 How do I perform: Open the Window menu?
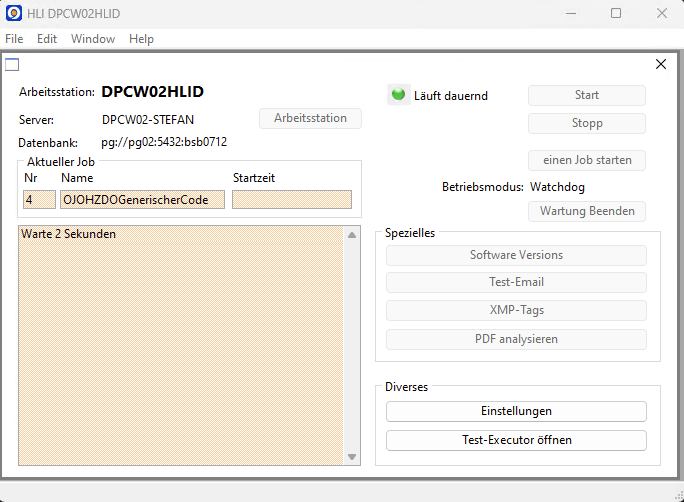[93, 39]
